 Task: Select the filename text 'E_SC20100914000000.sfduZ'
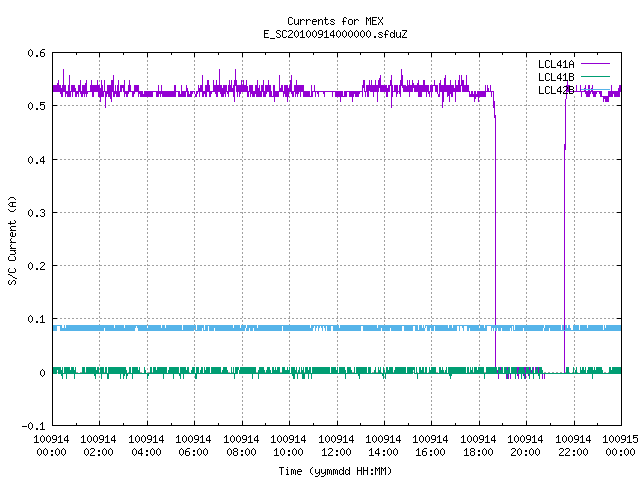[x=335, y=34]
